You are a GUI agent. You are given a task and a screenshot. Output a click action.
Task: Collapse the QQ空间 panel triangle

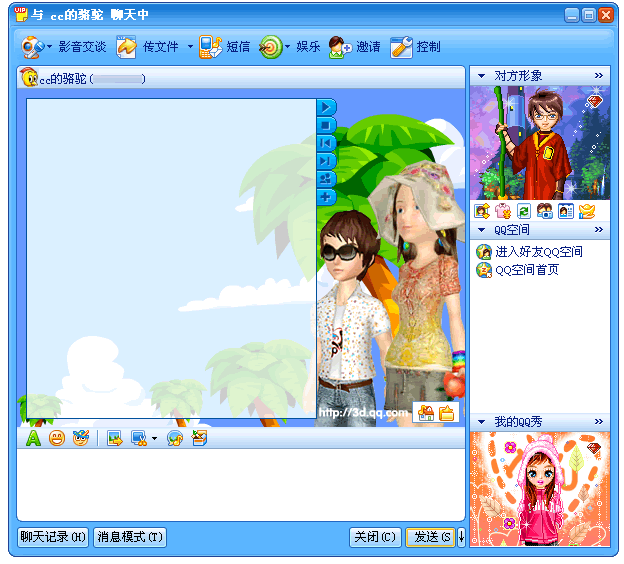[x=481, y=230]
